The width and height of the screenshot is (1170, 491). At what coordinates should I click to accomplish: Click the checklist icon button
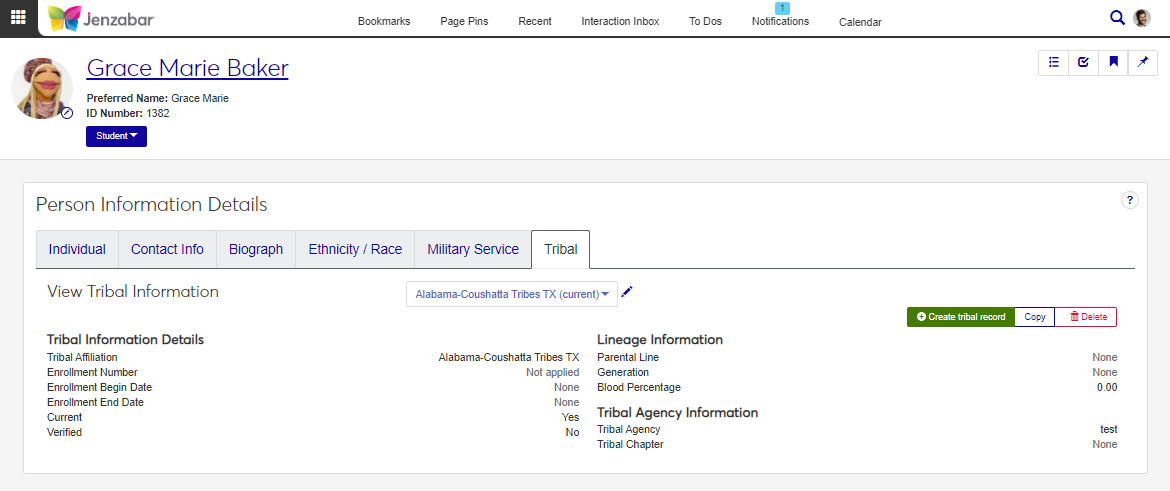coord(1083,62)
